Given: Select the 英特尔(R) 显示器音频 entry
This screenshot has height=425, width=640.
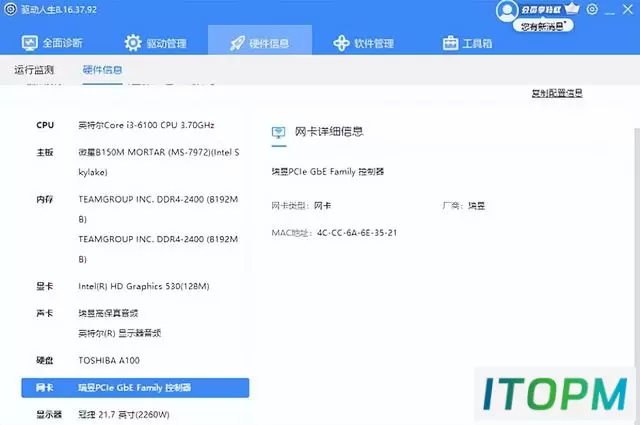Looking at the screenshot, I should (x=120, y=333).
